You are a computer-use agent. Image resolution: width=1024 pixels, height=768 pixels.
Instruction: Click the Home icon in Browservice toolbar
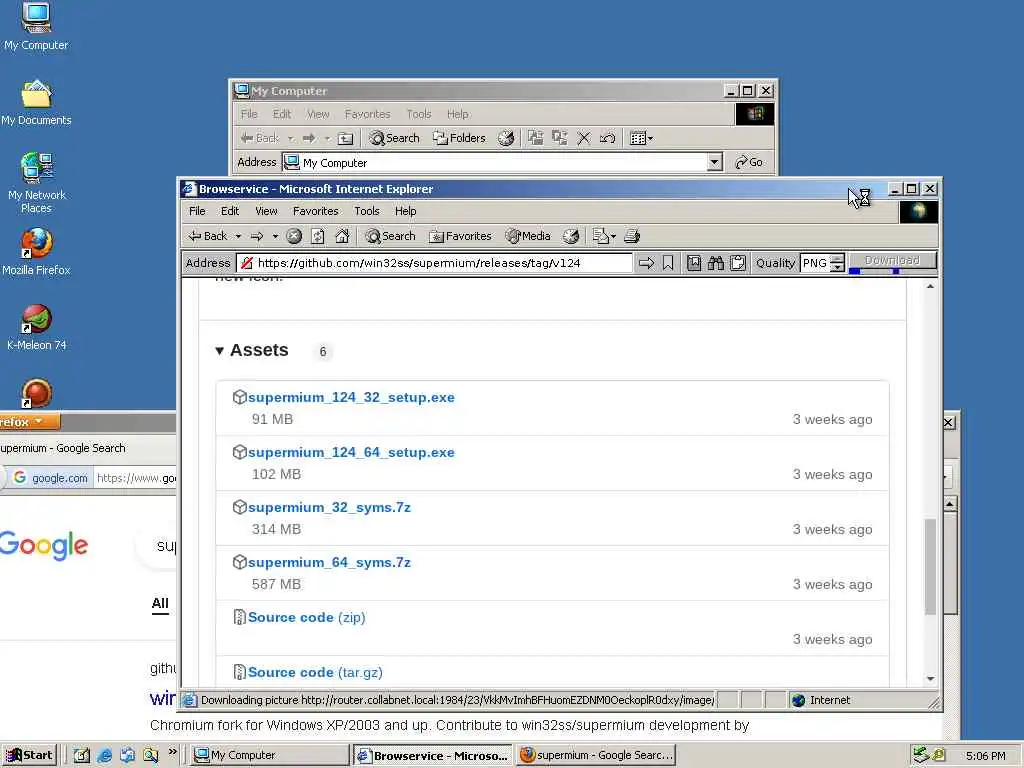coord(342,236)
